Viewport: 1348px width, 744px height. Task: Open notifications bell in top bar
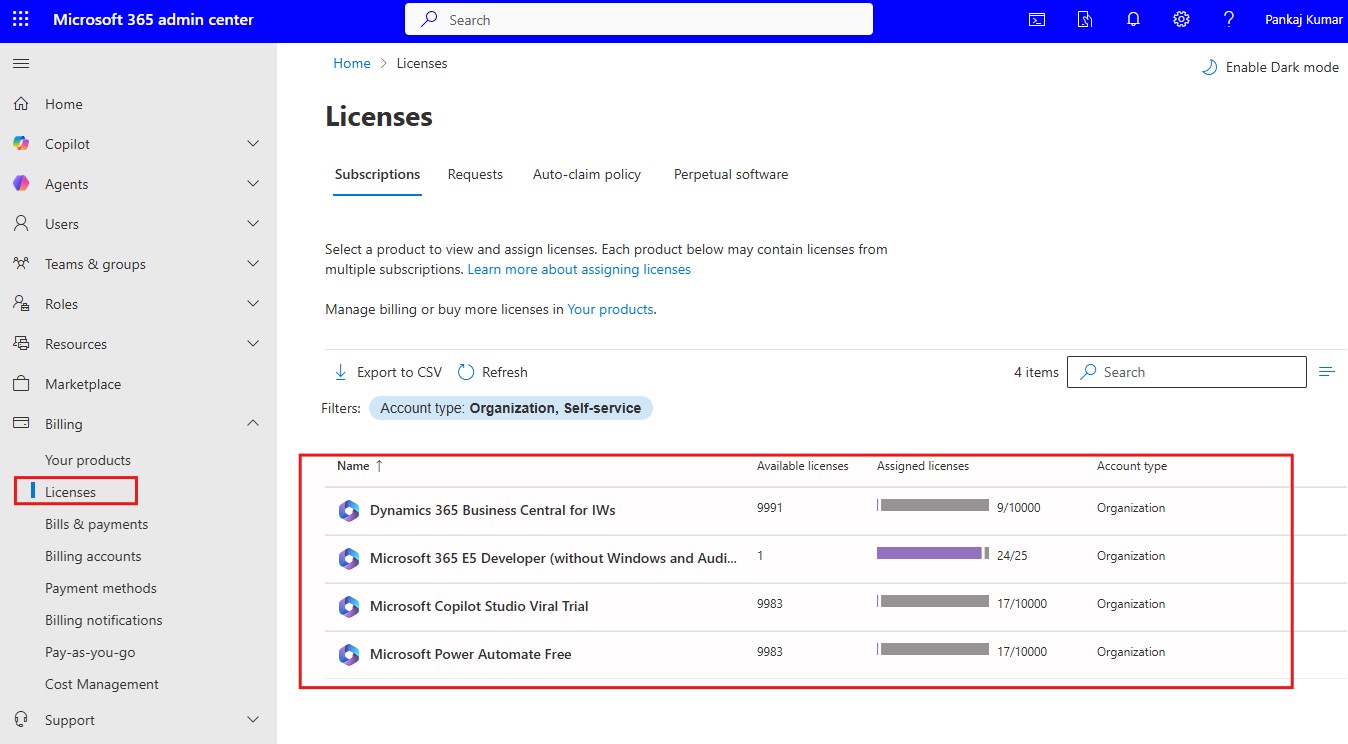1132,18
